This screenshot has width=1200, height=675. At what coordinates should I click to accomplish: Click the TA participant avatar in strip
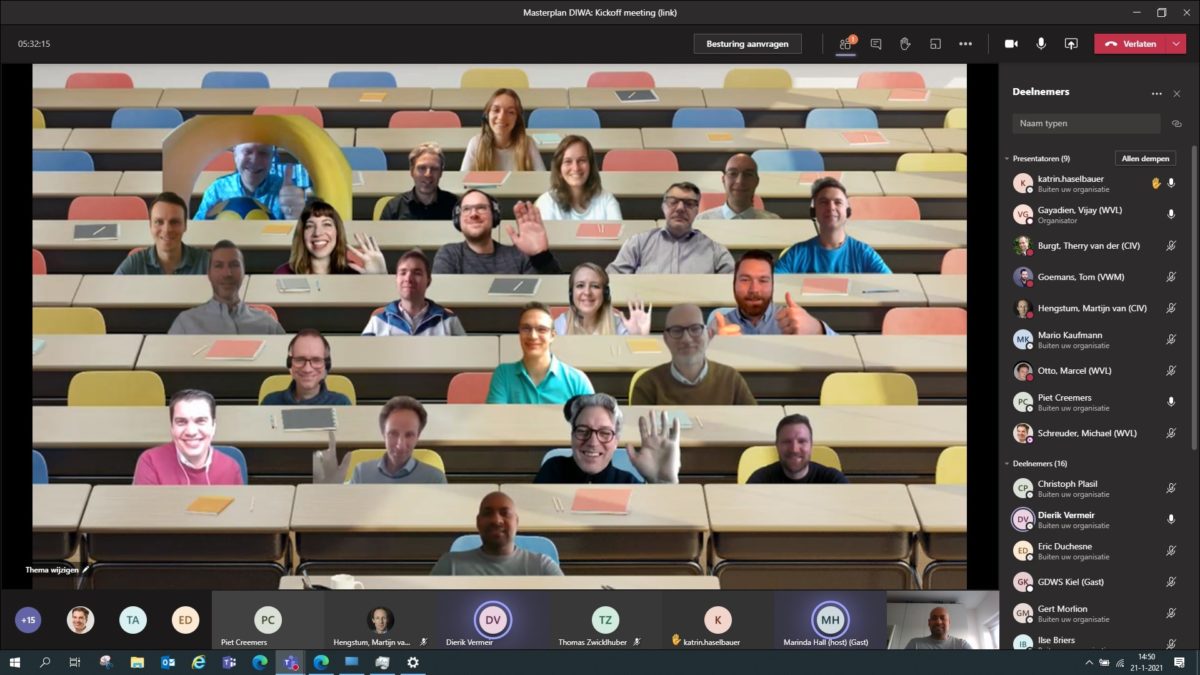pos(133,620)
